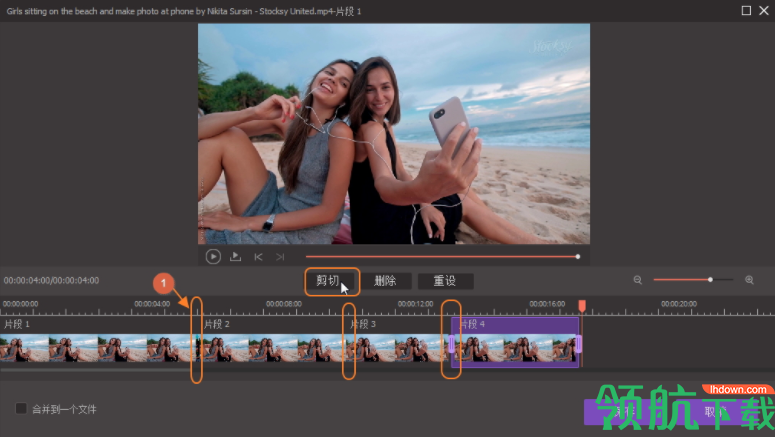The width and height of the screenshot is (775, 437).
Task: Click the video progress bar end handle
Action: tap(577, 257)
